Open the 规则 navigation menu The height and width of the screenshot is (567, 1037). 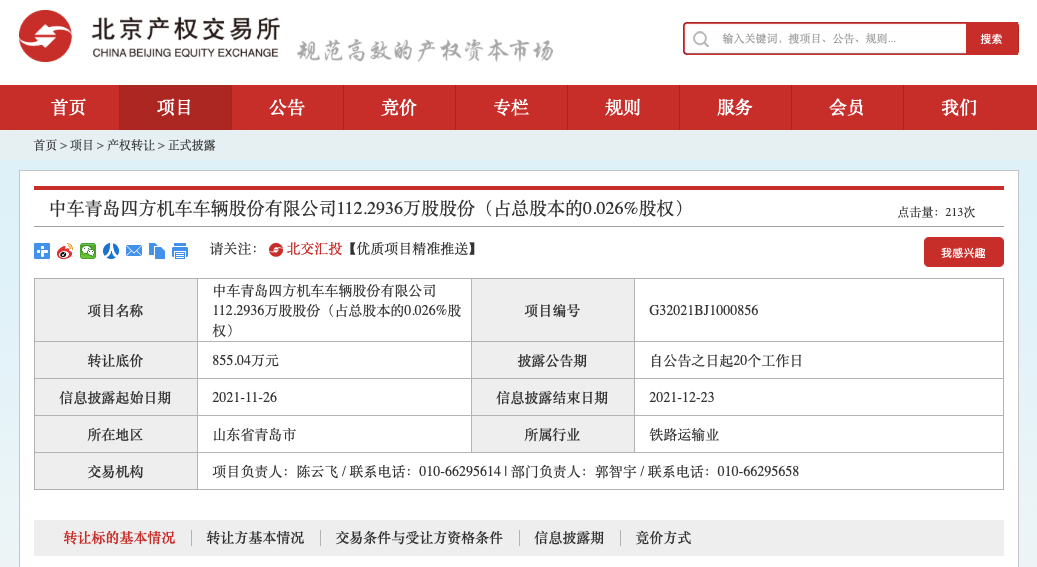pos(623,107)
